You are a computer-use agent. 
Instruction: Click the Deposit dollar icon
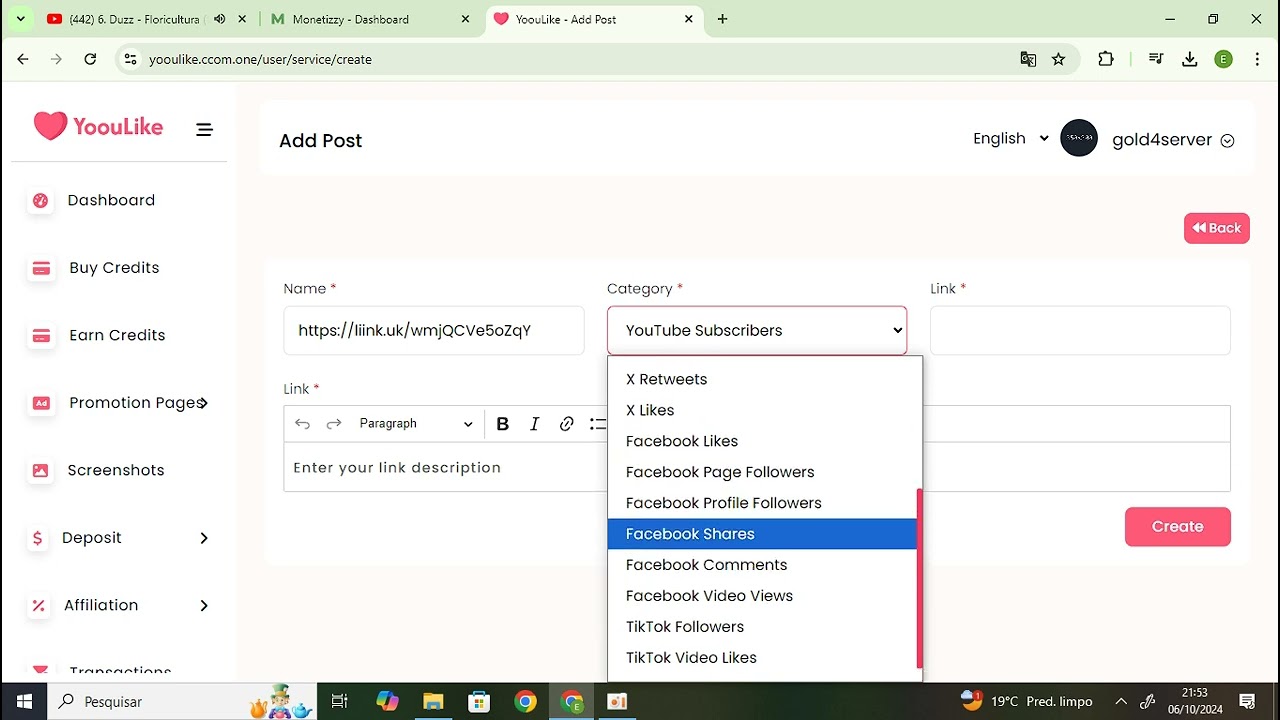[x=38, y=538]
